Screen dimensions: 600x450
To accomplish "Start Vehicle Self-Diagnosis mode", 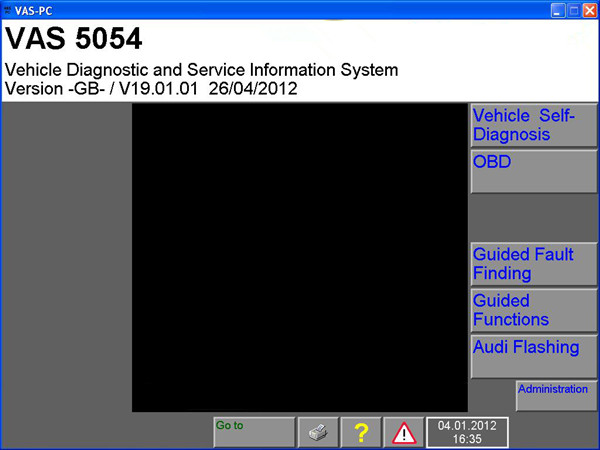I will click(533, 126).
